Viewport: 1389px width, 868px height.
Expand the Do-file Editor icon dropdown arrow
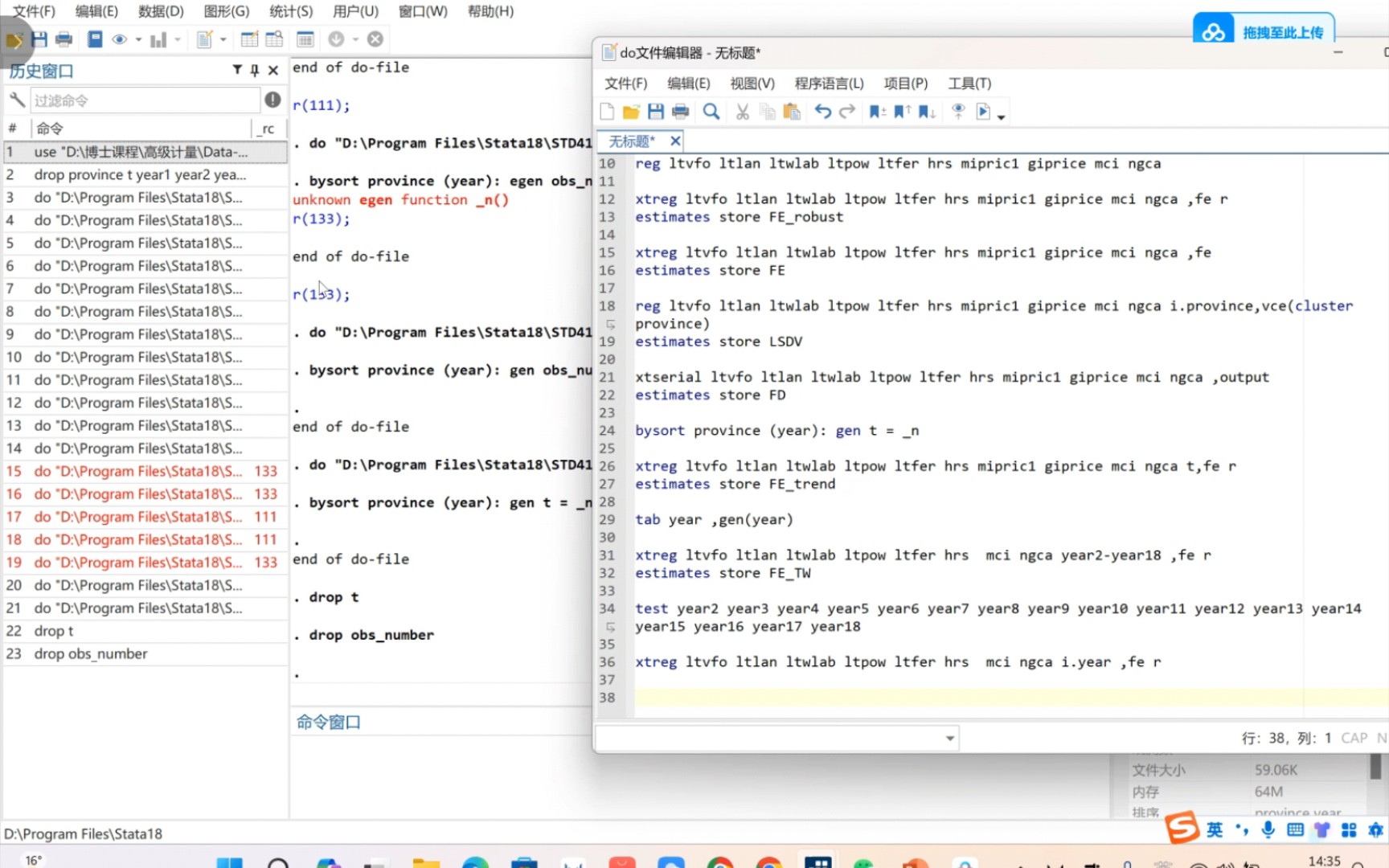223,39
